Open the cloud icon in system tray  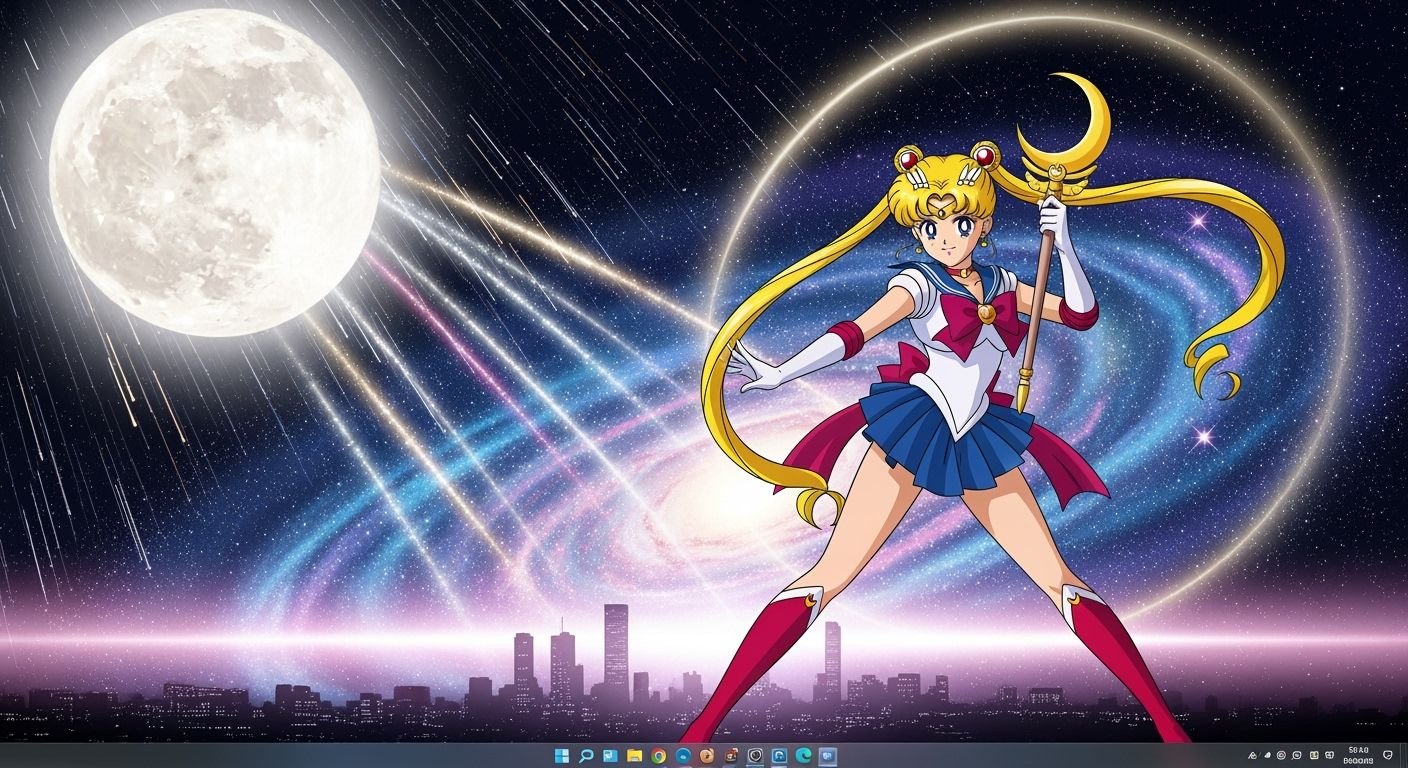click(1268, 755)
